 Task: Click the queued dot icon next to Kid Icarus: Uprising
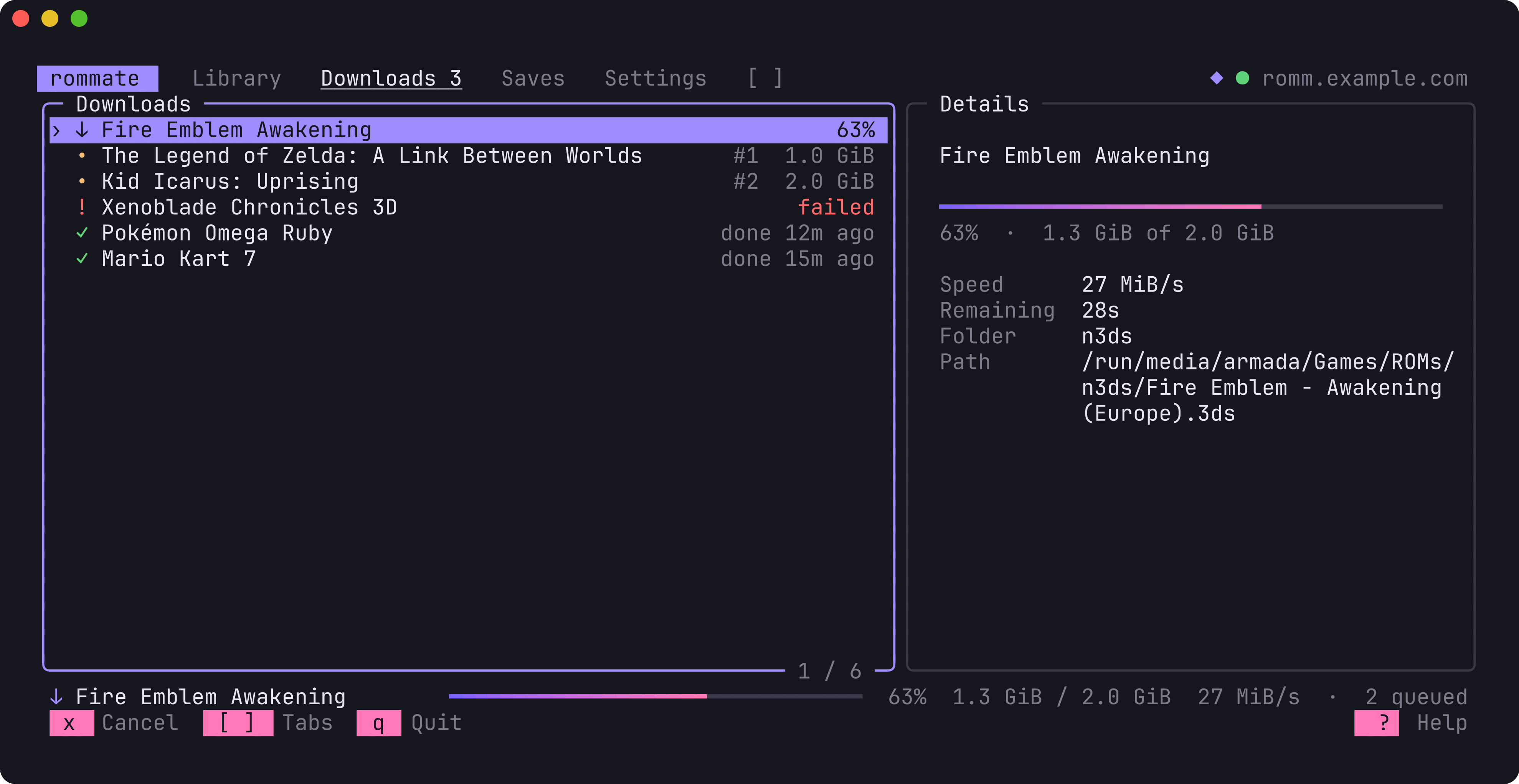(82, 181)
